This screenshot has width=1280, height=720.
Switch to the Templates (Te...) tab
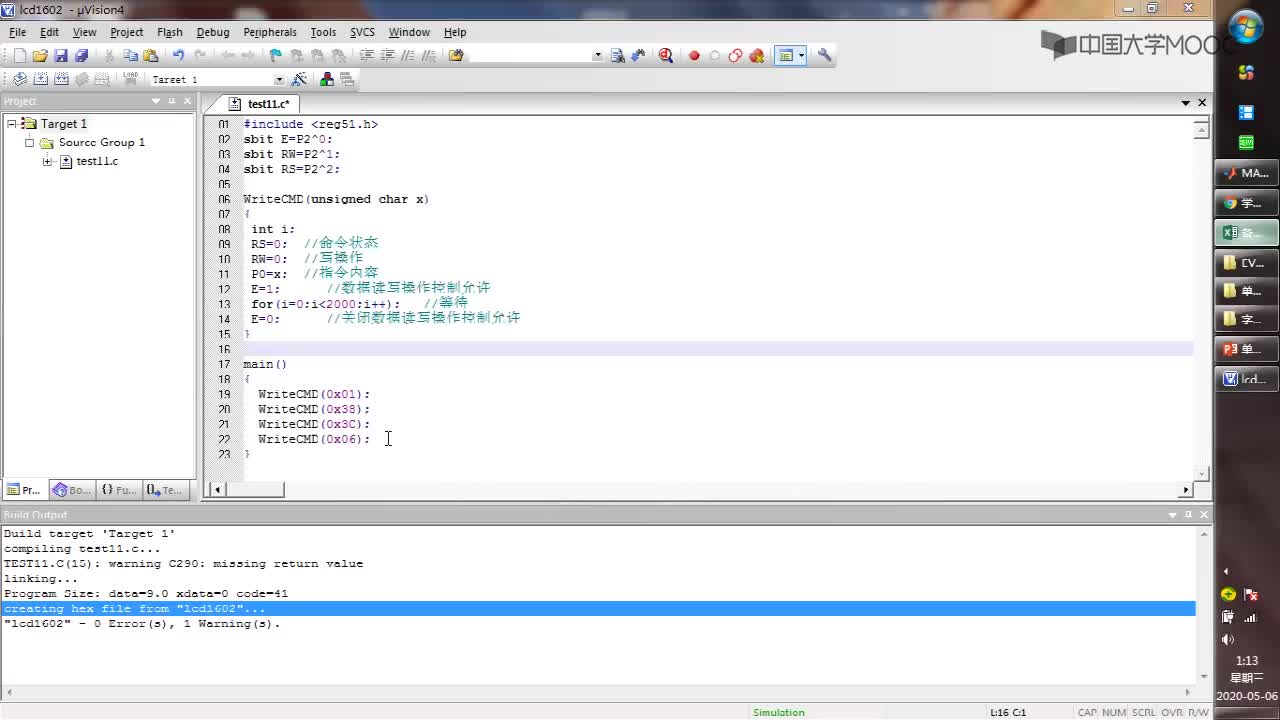(165, 490)
